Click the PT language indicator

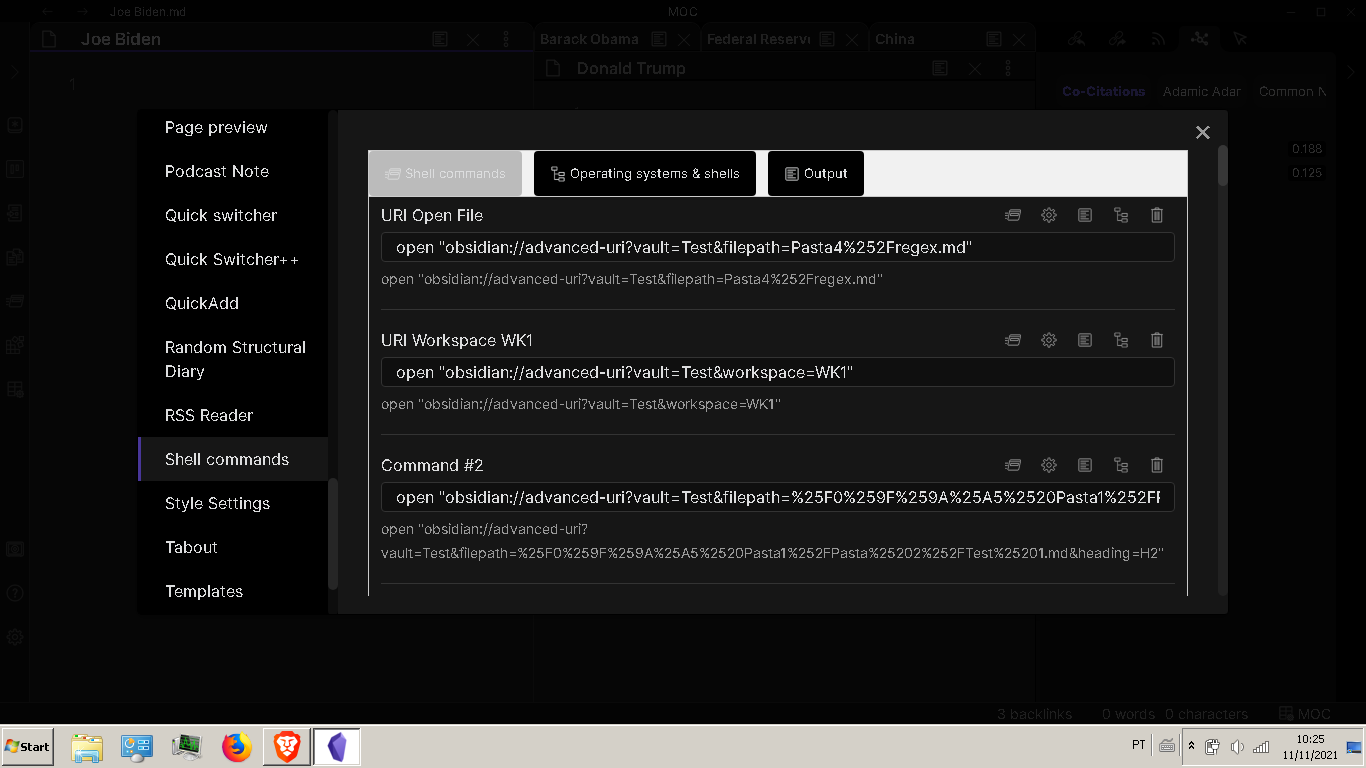coord(1138,745)
